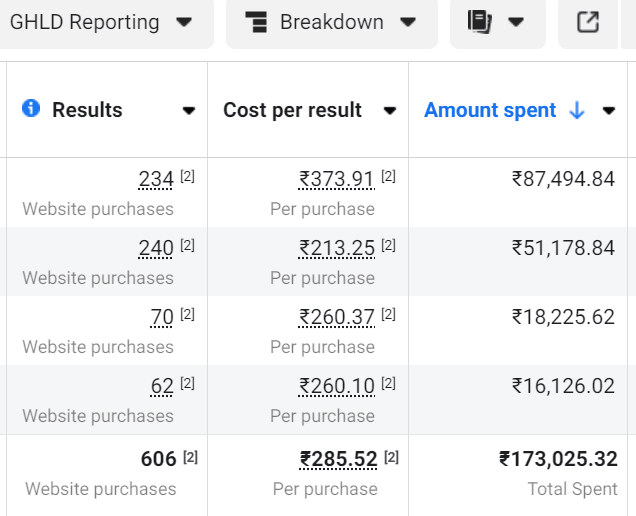Image resolution: width=636 pixels, height=516 pixels.
Task: Click the Results info icon
Action: tap(31, 108)
